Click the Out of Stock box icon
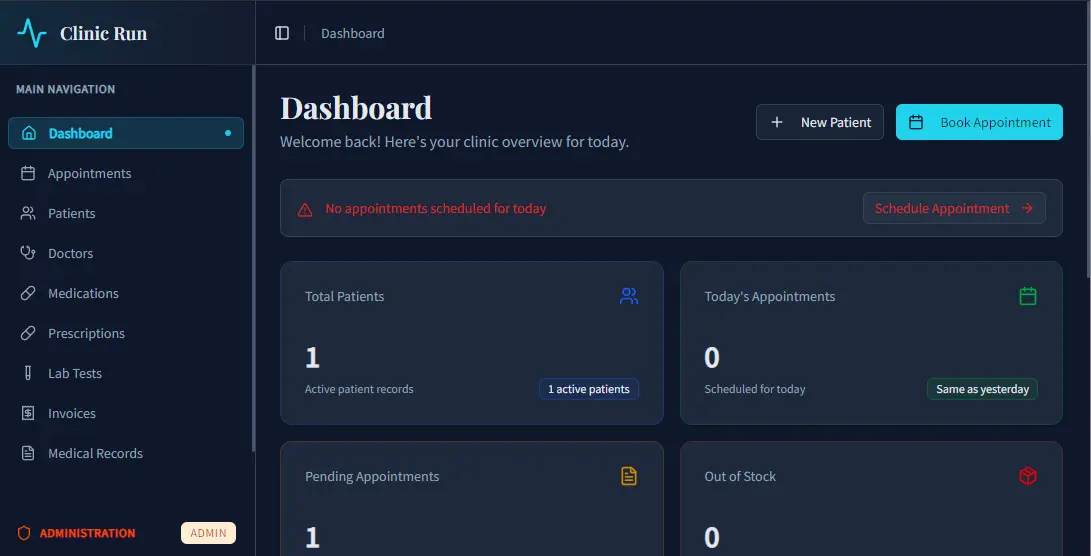Viewport: 1091px width, 556px height. [1027, 476]
